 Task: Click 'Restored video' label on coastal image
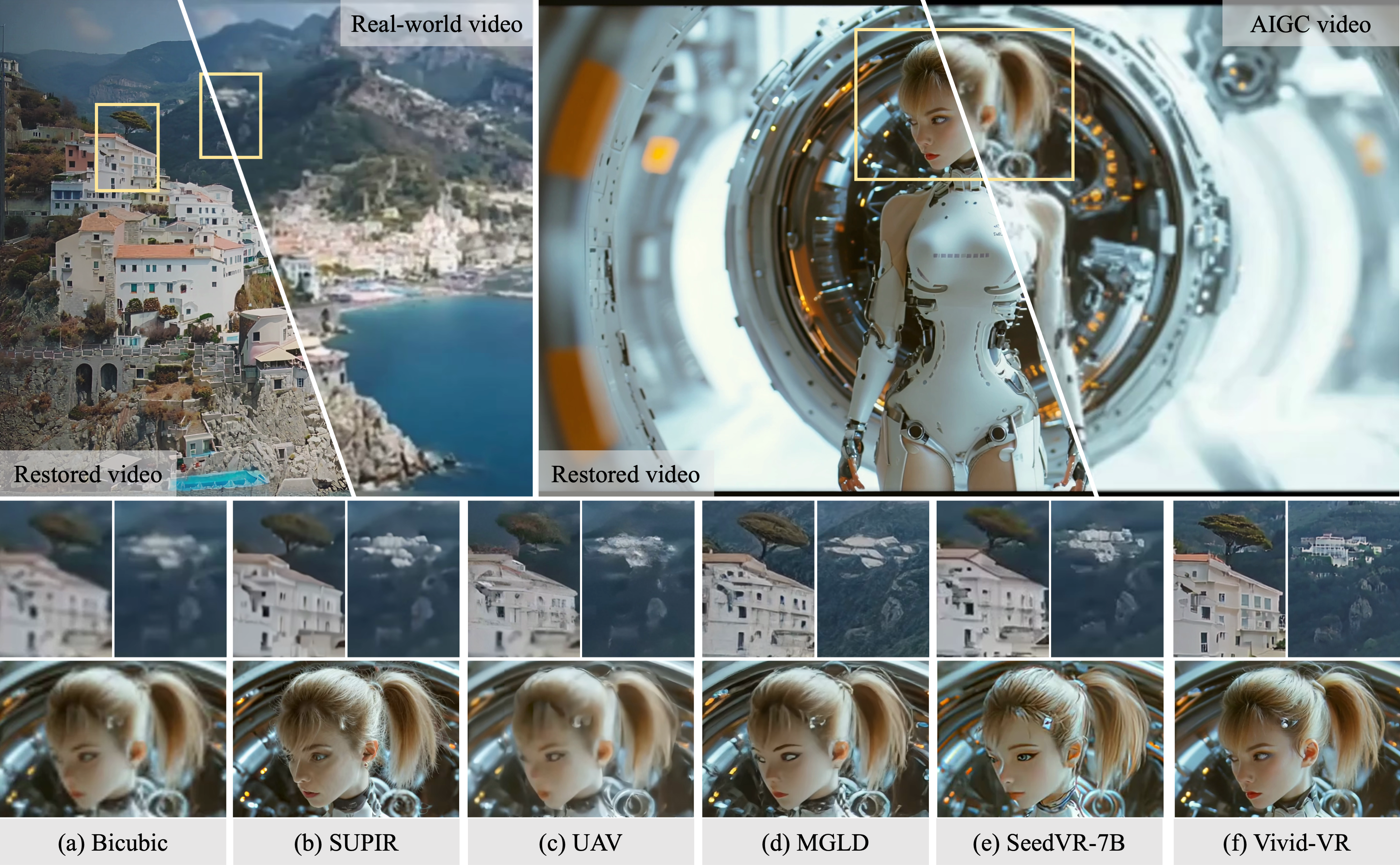pyautogui.click(x=87, y=474)
